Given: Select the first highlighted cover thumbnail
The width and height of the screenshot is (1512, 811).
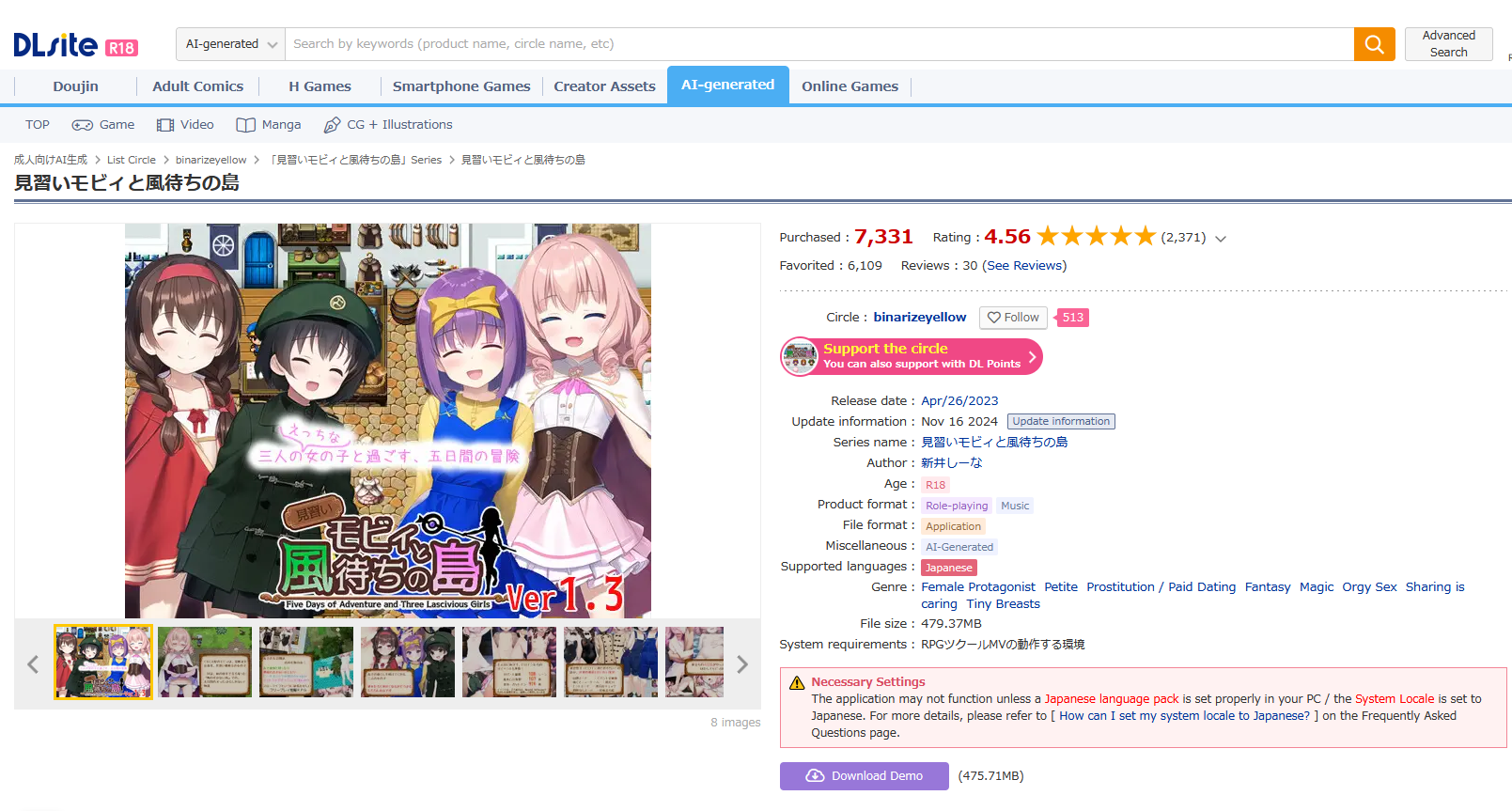Looking at the screenshot, I should [x=103, y=663].
